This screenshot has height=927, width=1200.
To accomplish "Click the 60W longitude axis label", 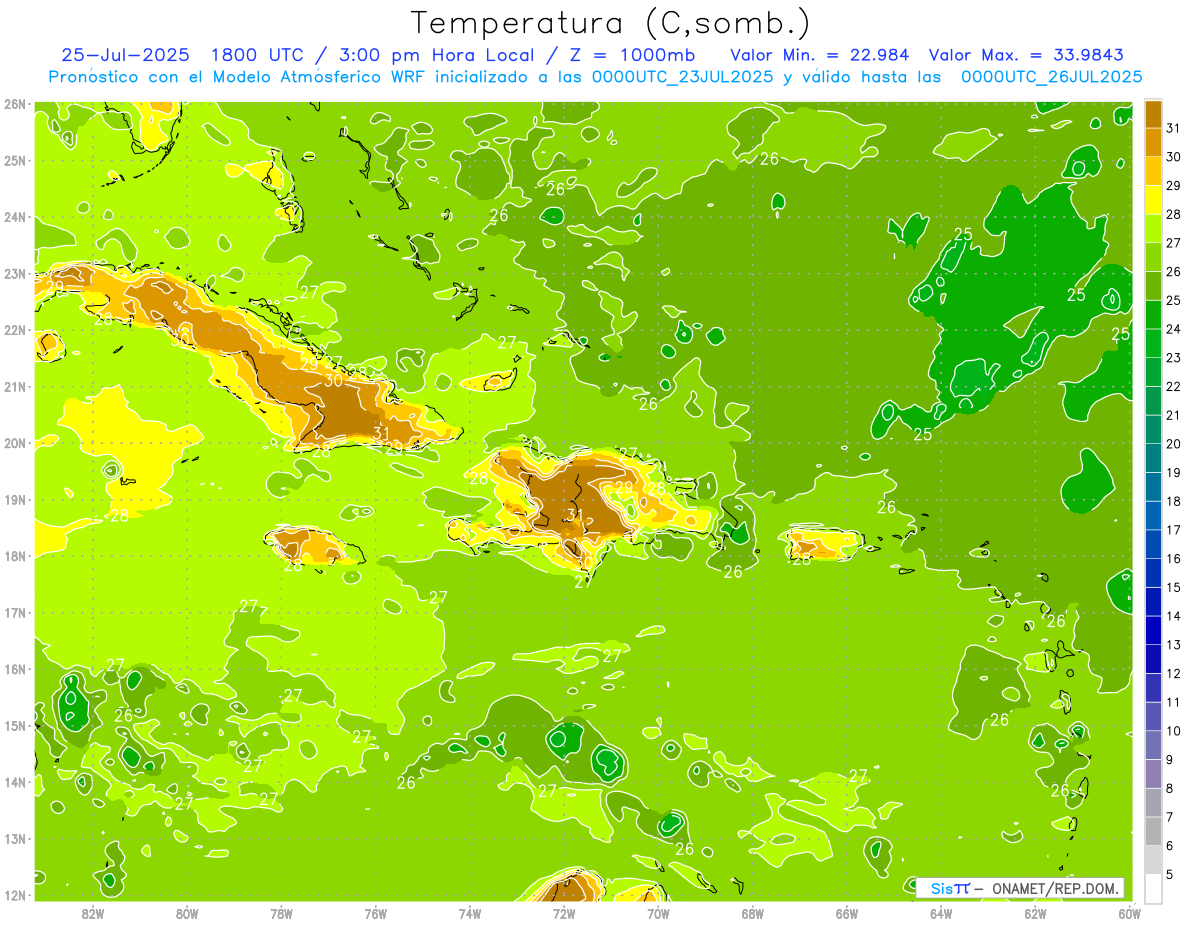I will (x=1130, y=913).
